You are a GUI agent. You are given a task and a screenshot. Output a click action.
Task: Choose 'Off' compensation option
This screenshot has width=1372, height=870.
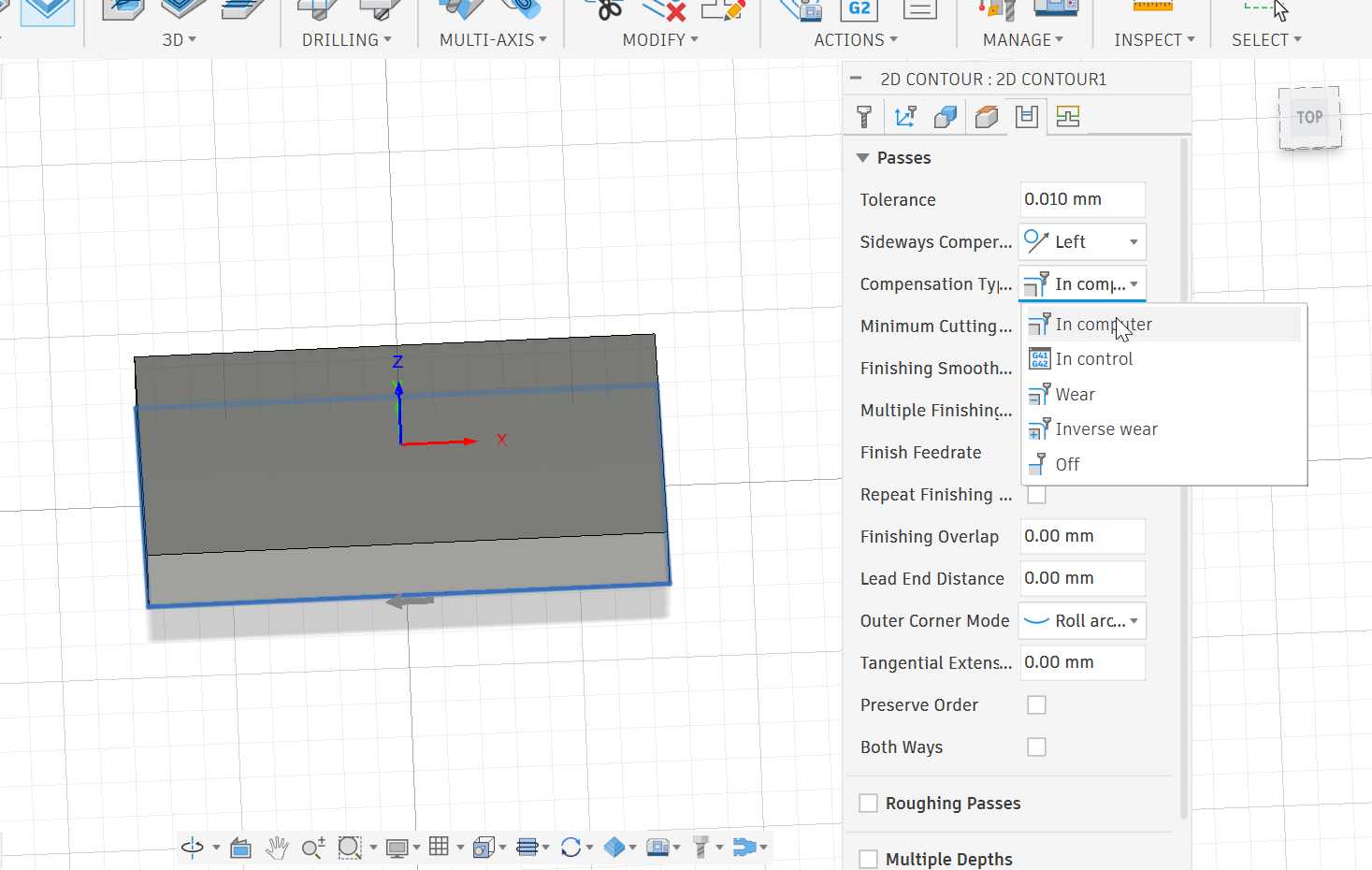pyautogui.click(x=1163, y=465)
